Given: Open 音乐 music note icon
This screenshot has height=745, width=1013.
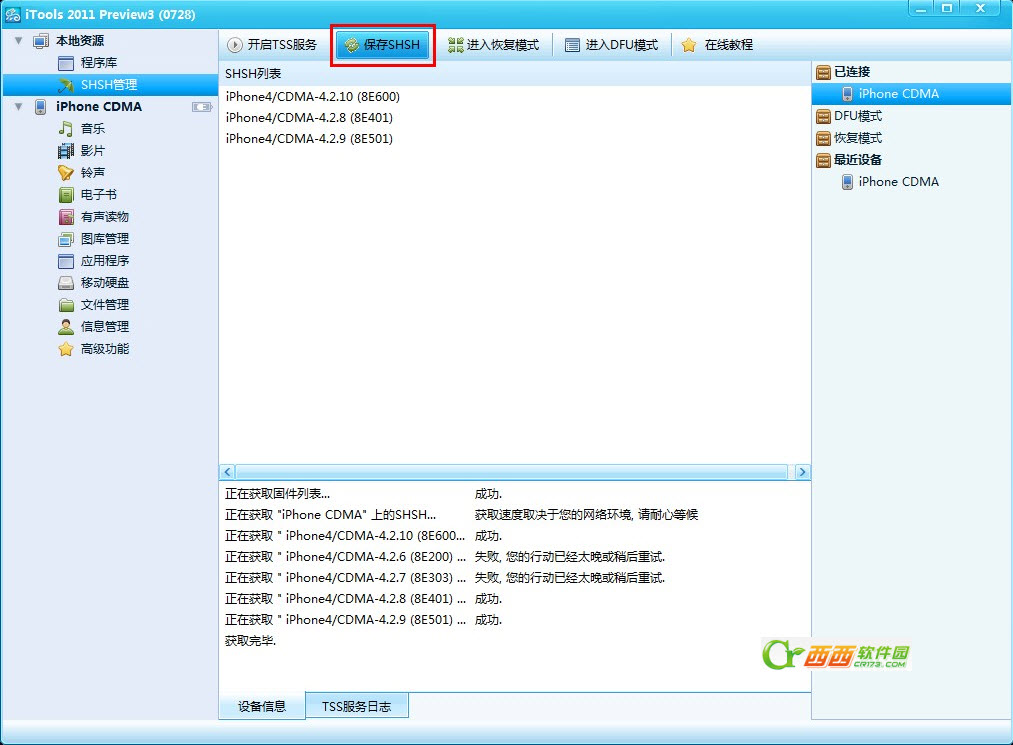Looking at the screenshot, I should (66, 129).
